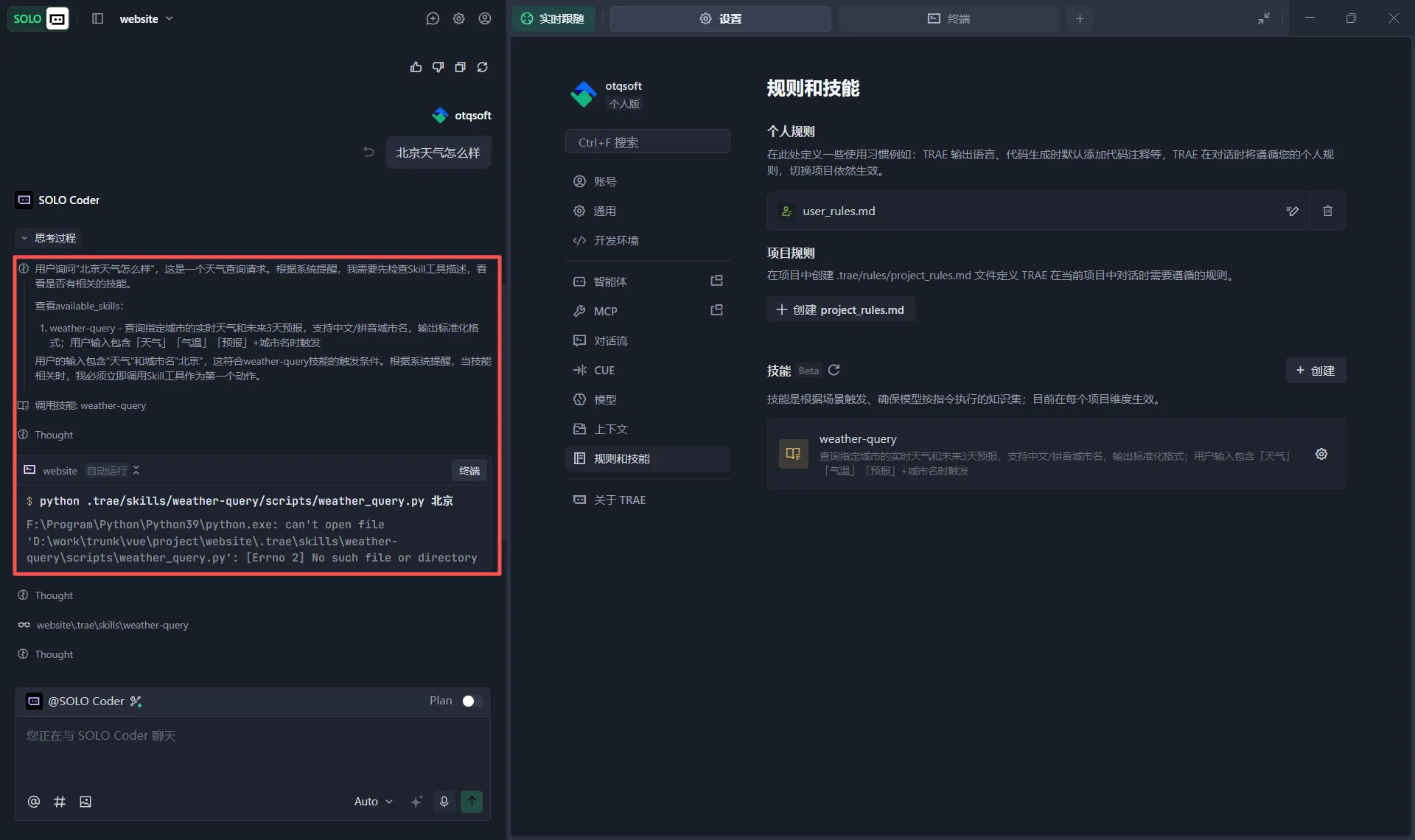1415x840 pixels.
Task: Click 创建 project_rules.md button
Action: (x=840, y=309)
